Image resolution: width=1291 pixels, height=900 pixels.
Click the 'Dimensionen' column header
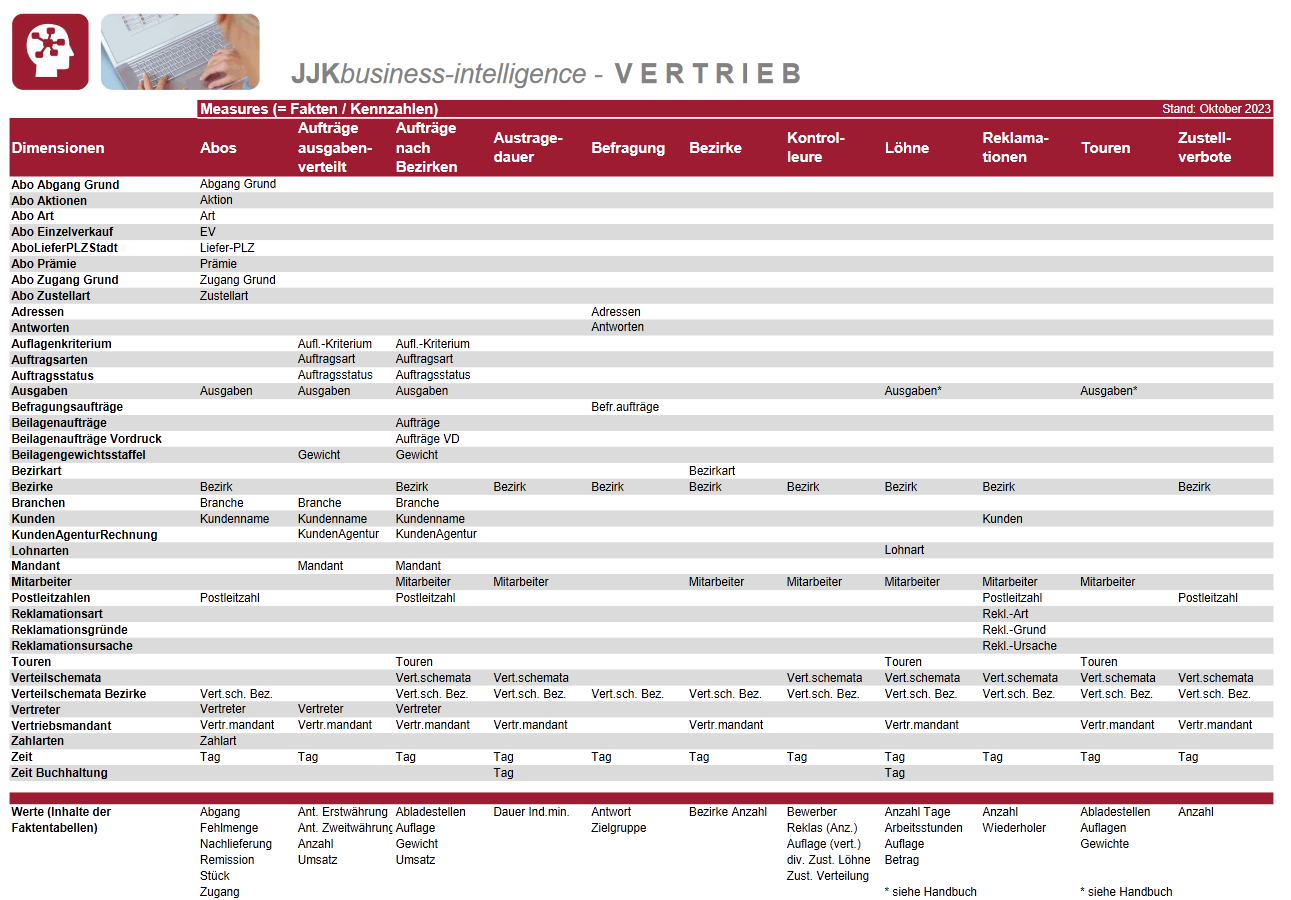click(58, 148)
